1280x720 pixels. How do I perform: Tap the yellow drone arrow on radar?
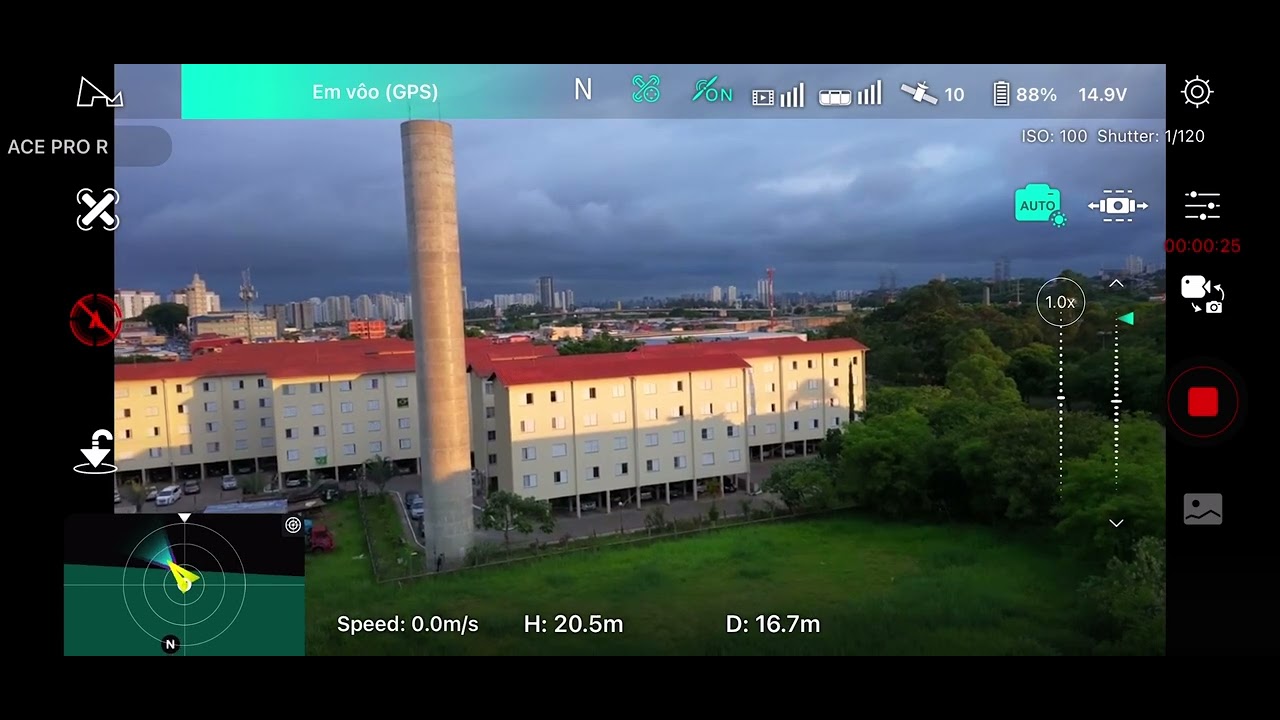click(x=183, y=576)
